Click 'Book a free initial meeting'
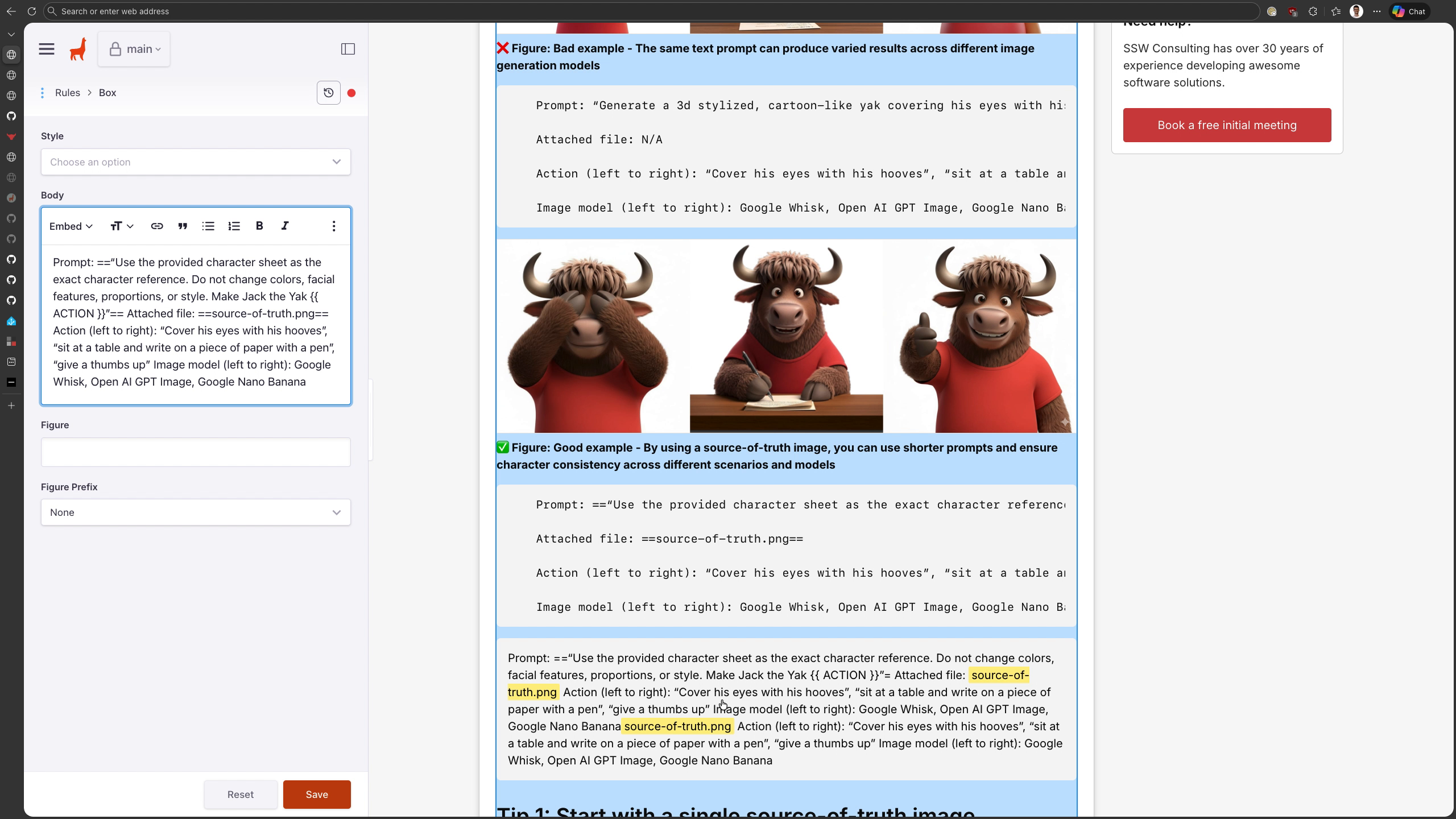 [1226, 125]
